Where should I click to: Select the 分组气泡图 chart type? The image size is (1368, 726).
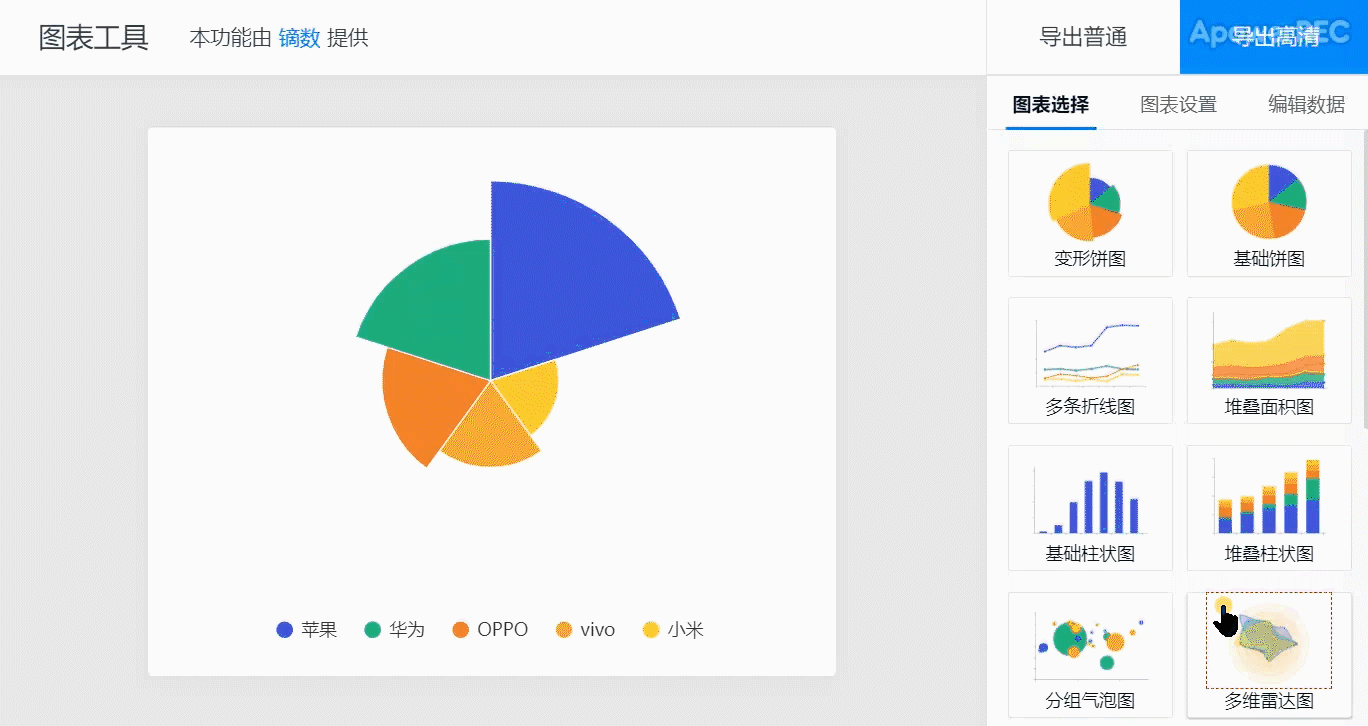[1090, 654]
